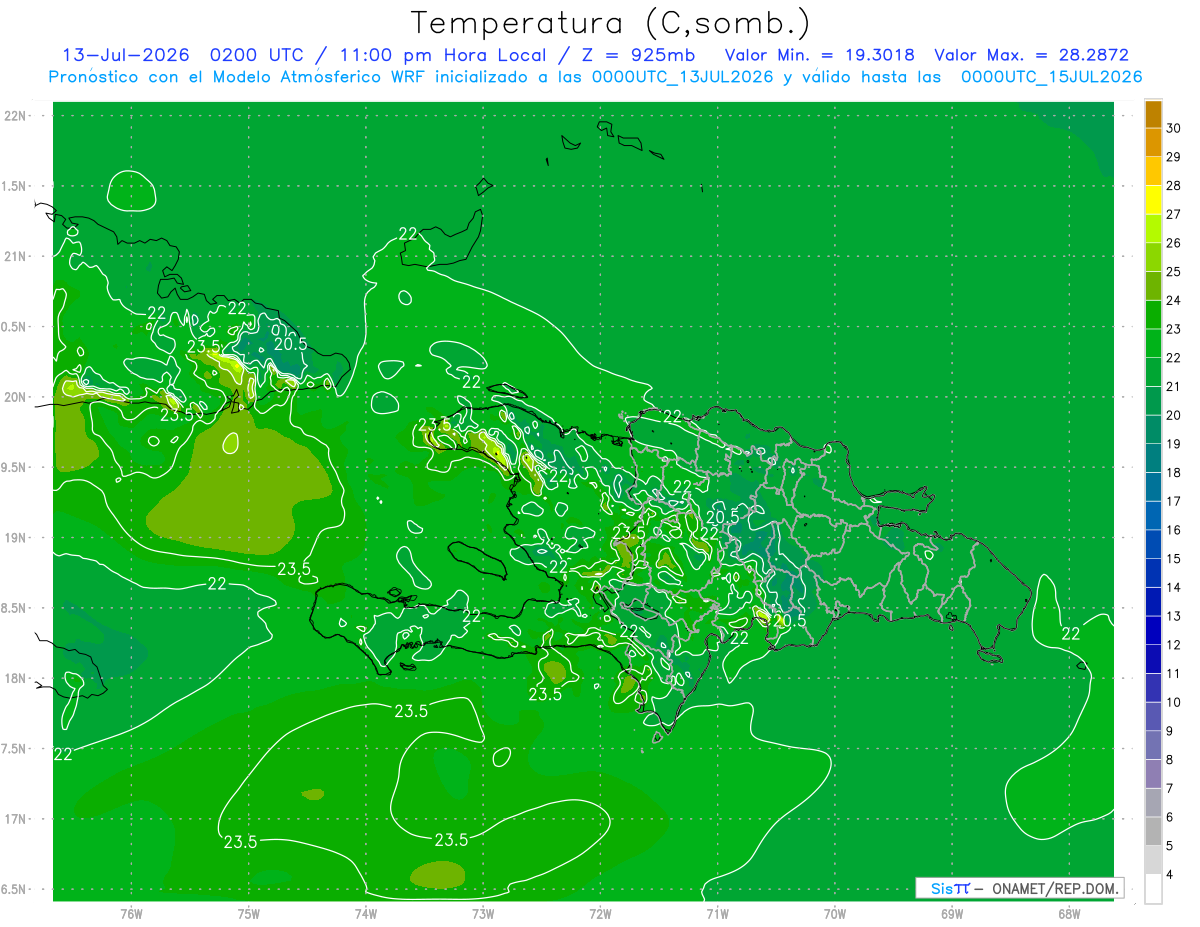The height and width of the screenshot is (927, 1200).
Task: Click the 76W longitude axis label
Action: [x=131, y=913]
